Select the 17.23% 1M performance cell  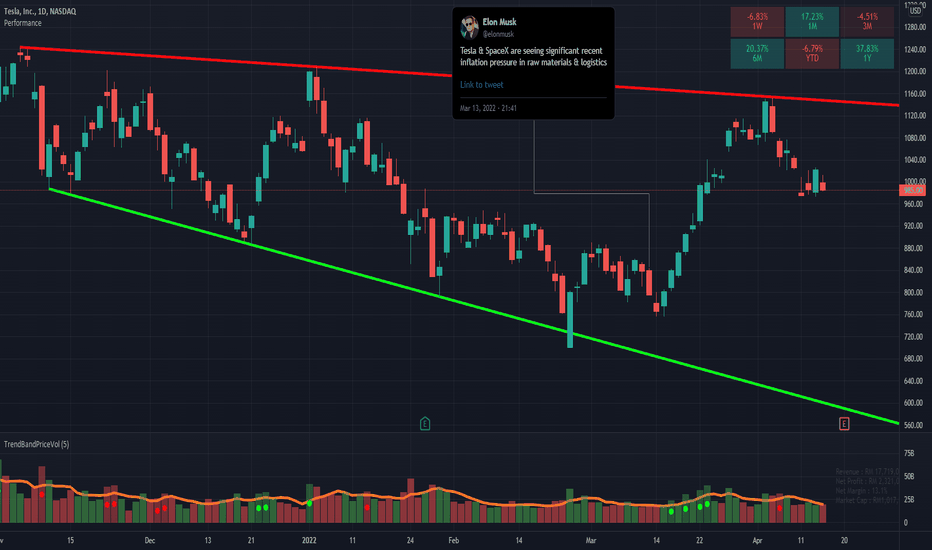coord(812,21)
